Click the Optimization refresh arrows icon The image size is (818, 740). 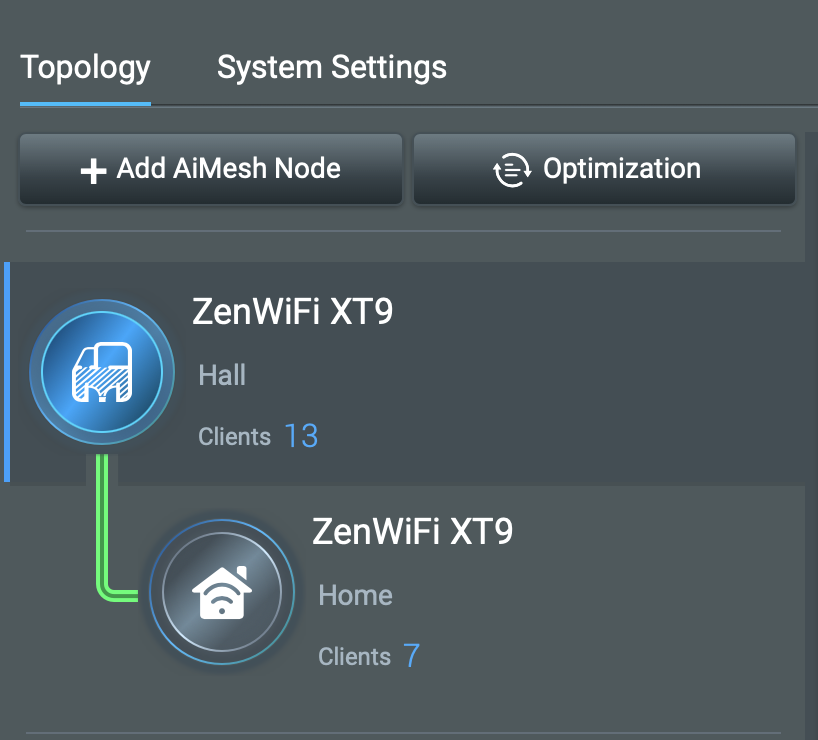[512, 170]
